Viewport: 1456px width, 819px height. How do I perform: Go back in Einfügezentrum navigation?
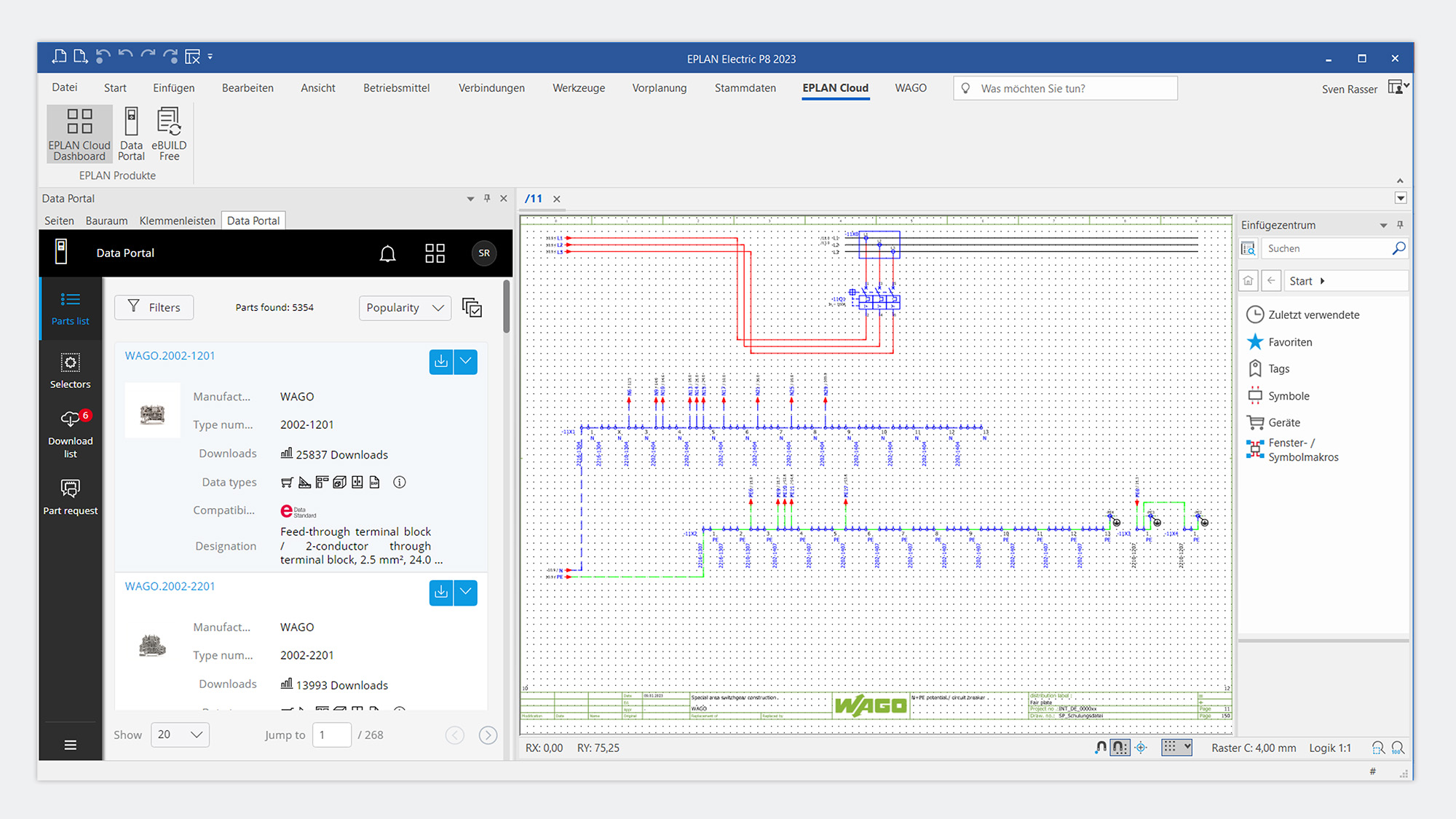1271,281
